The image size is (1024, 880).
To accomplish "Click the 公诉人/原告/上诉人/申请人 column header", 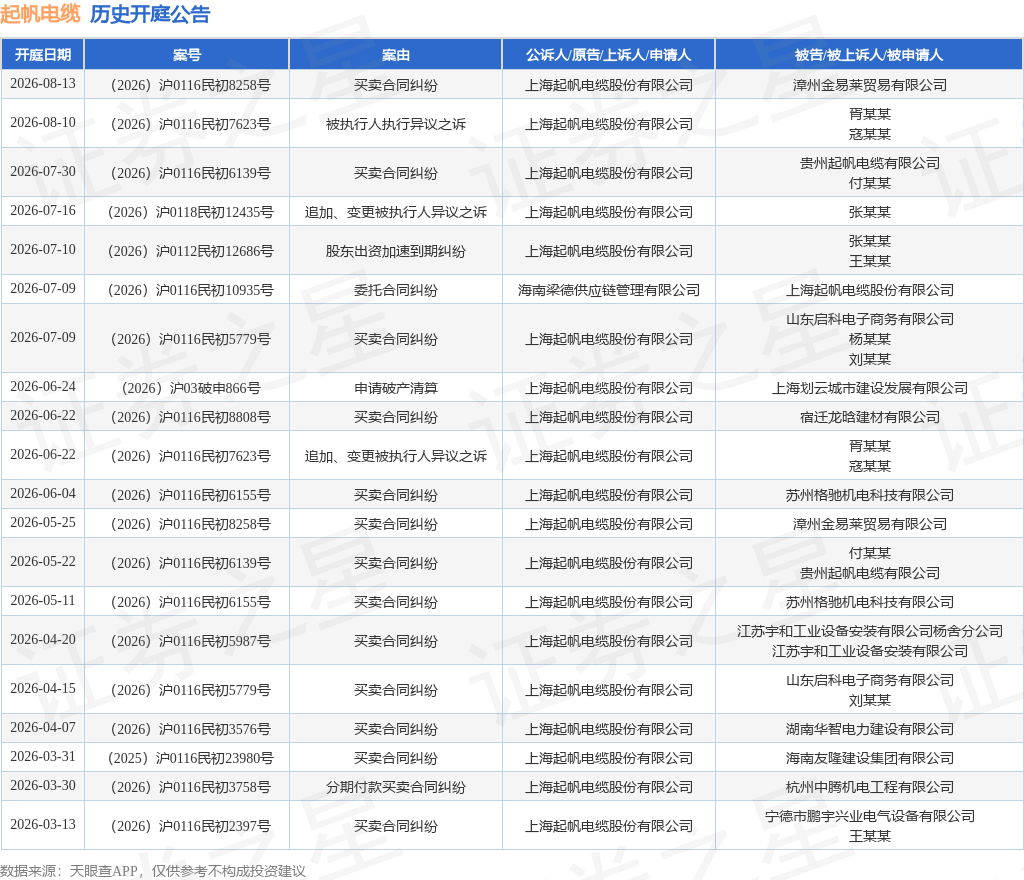I will pyautogui.click(x=609, y=55).
